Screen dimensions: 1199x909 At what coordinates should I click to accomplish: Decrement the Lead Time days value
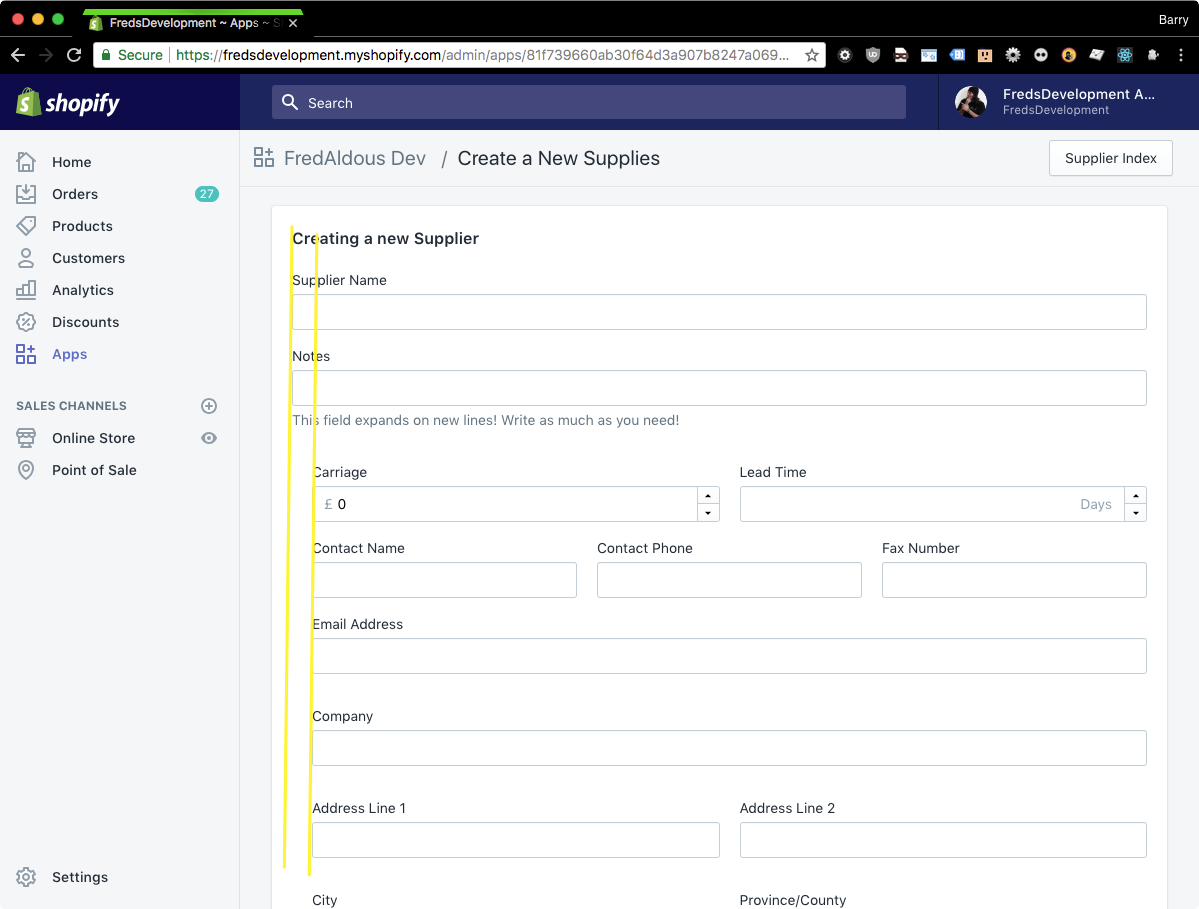point(1135,512)
